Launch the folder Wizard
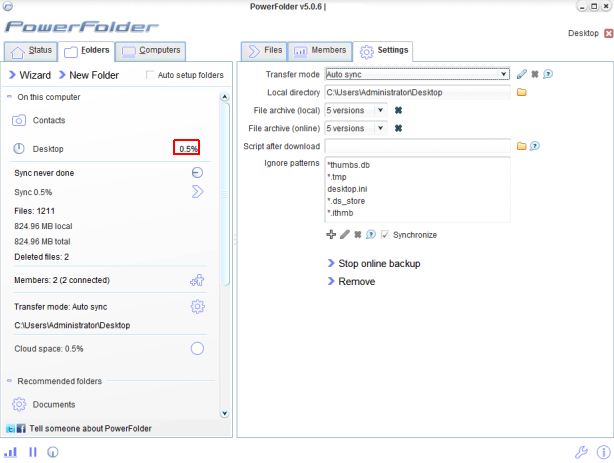The image size is (614, 463). coord(30,75)
